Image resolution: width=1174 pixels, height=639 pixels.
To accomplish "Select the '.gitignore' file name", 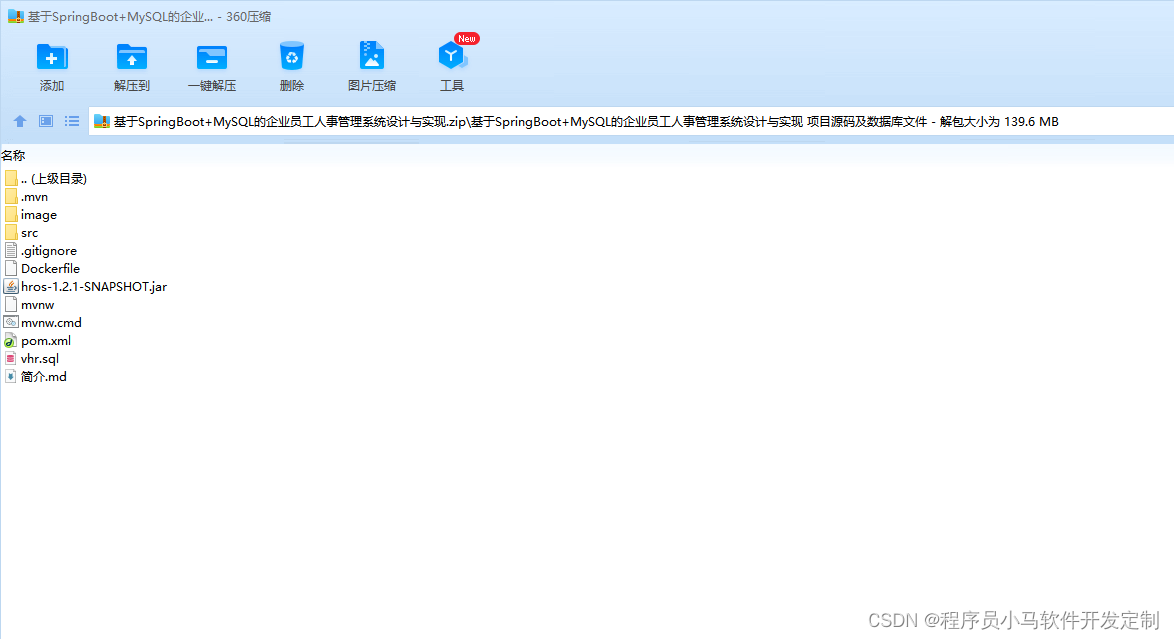I will point(49,251).
